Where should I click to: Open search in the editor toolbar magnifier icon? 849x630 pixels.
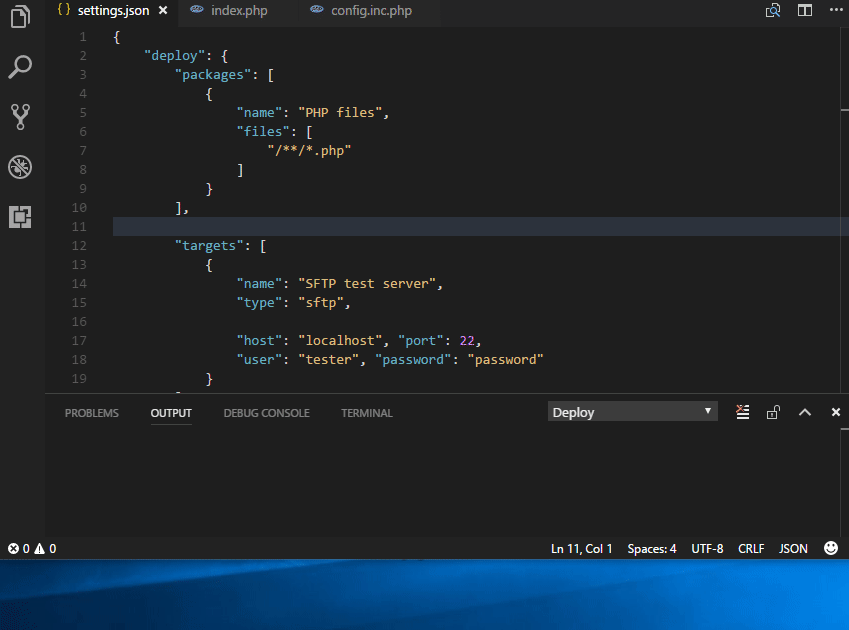pyautogui.click(x=772, y=10)
